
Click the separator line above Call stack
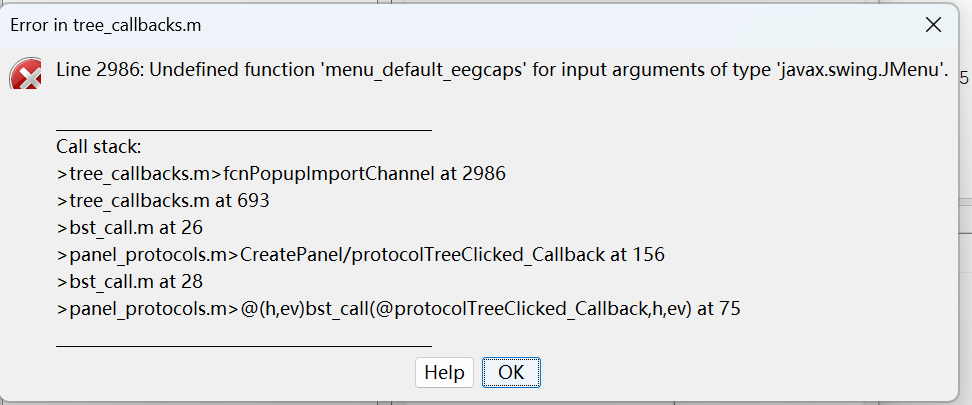(x=244, y=128)
